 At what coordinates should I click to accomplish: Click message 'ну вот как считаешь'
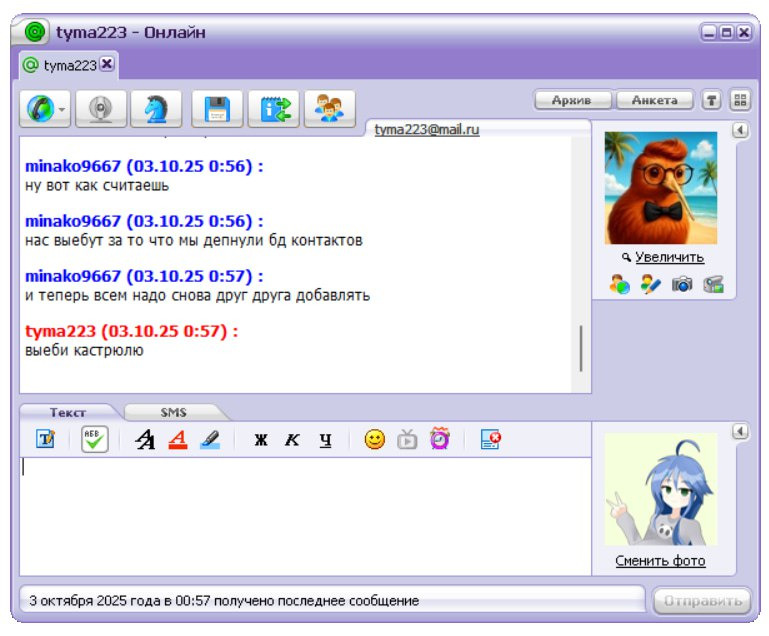(97, 186)
